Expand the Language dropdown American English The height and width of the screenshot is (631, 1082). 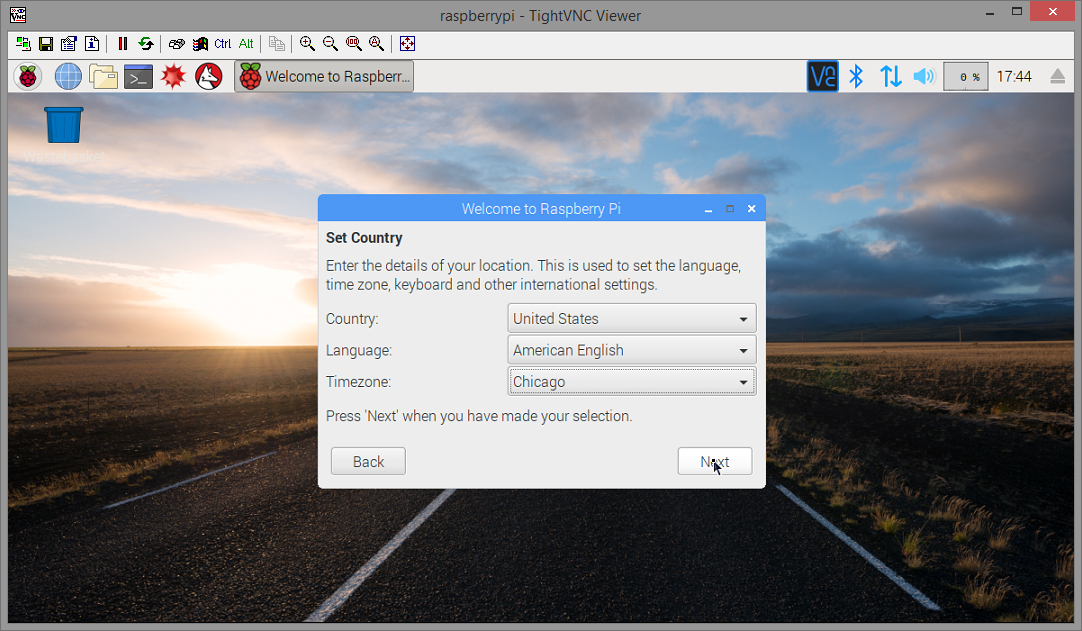point(632,350)
